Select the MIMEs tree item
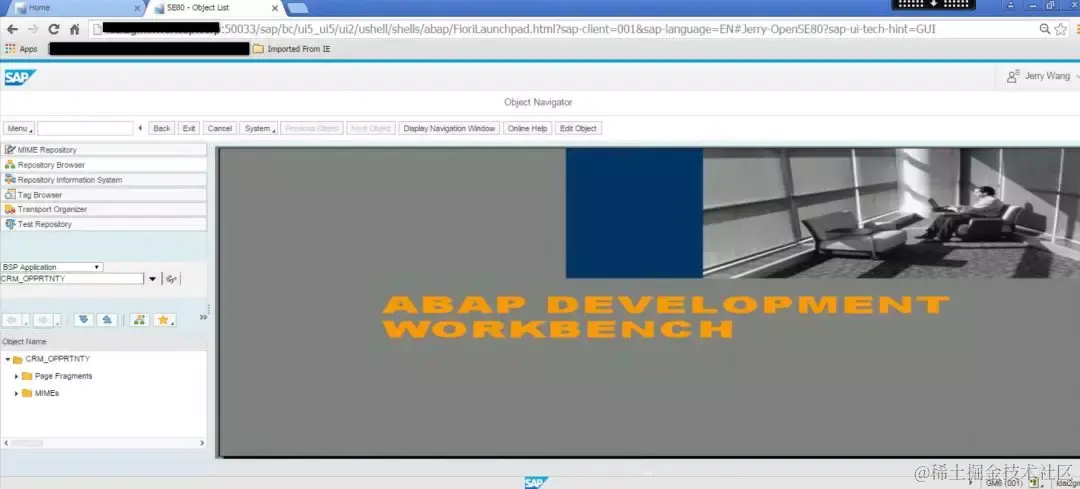1080x489 pixels. [x=47, y=393]
